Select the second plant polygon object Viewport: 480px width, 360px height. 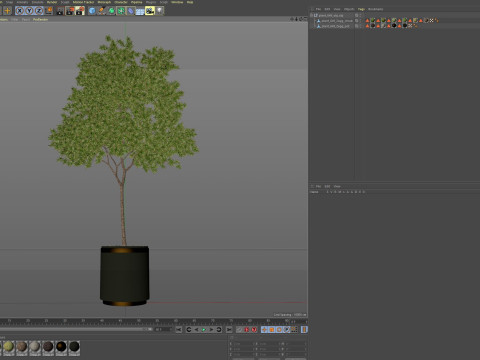pyautogui.click(x=337, y=21)
